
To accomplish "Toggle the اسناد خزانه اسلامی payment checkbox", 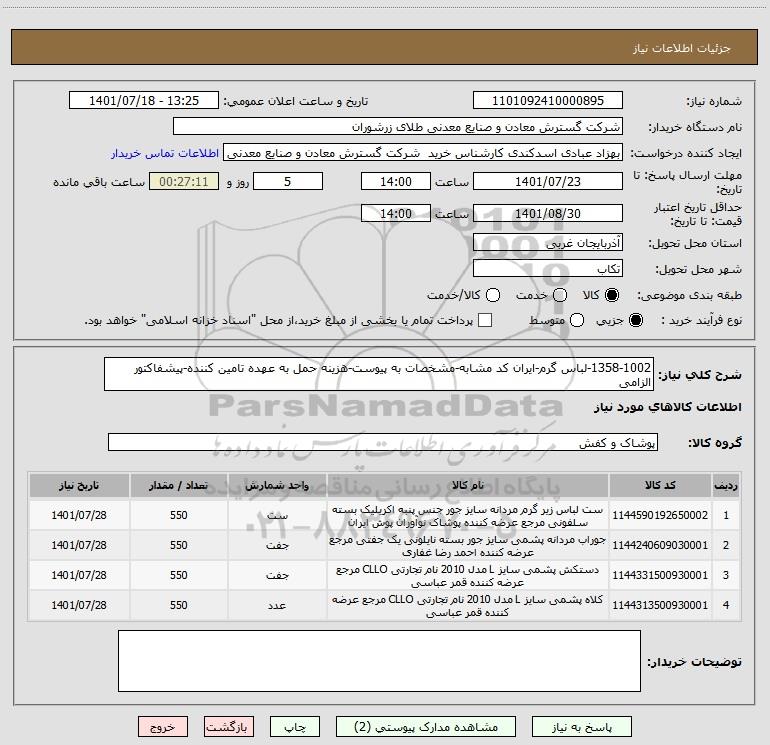I will 485,320.
